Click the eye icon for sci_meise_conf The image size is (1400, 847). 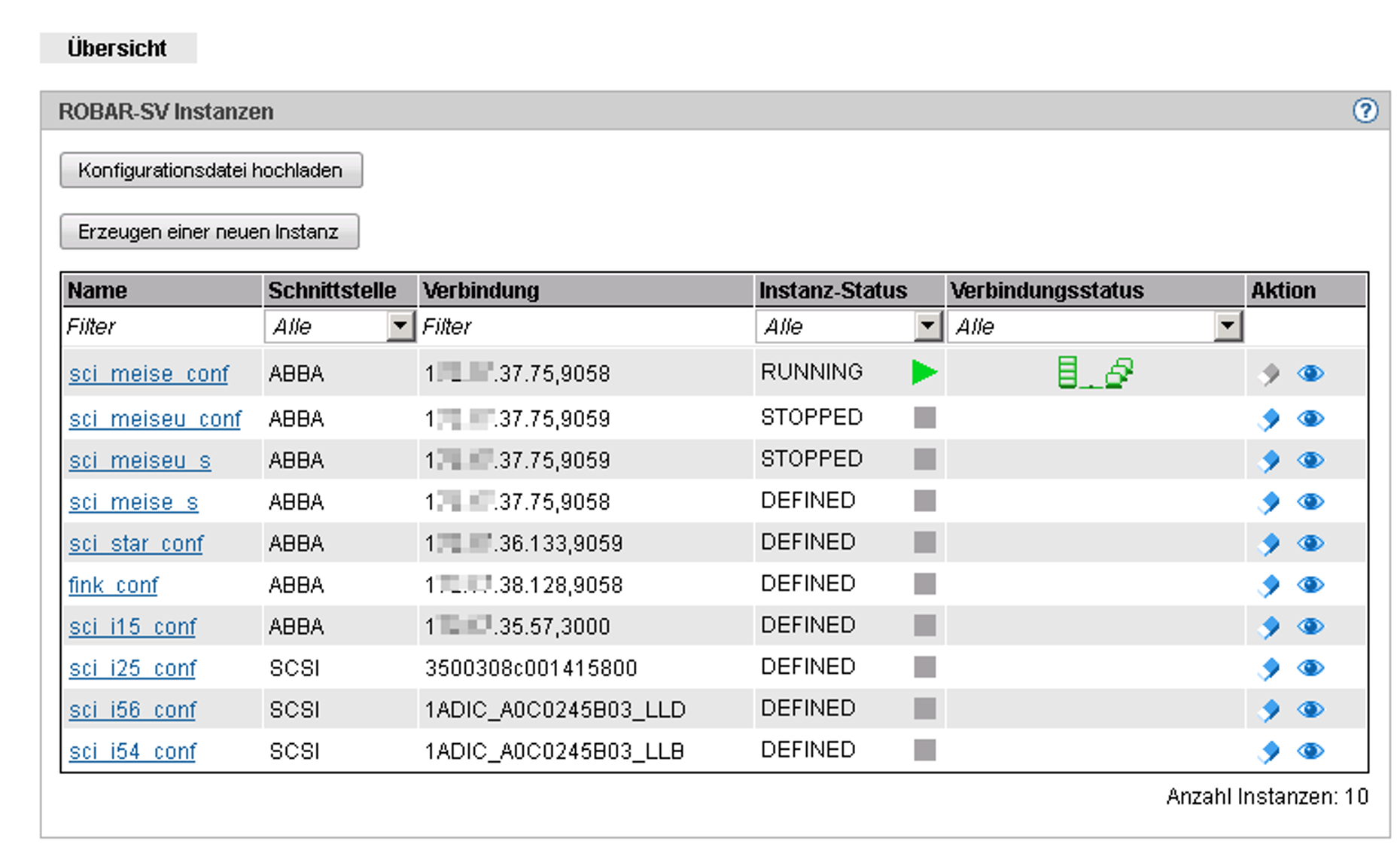1310,373
